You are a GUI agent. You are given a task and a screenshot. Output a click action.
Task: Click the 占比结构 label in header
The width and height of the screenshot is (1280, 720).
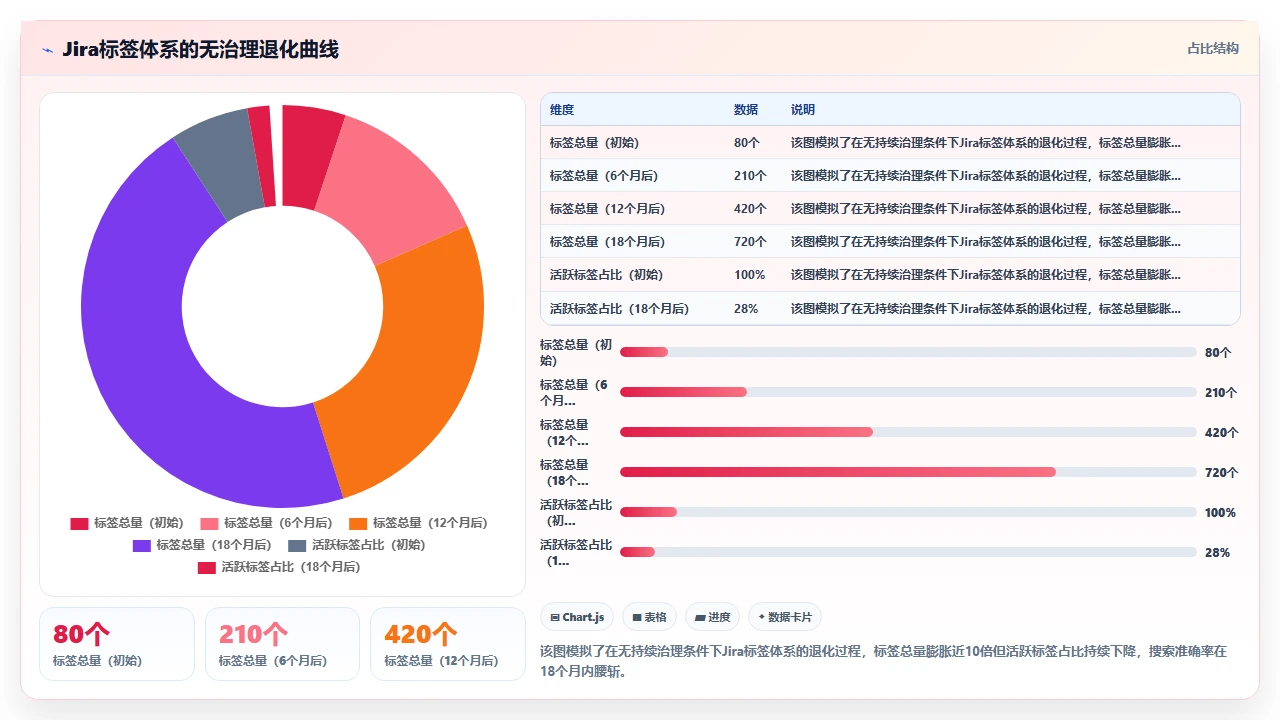pos(1212,48)
